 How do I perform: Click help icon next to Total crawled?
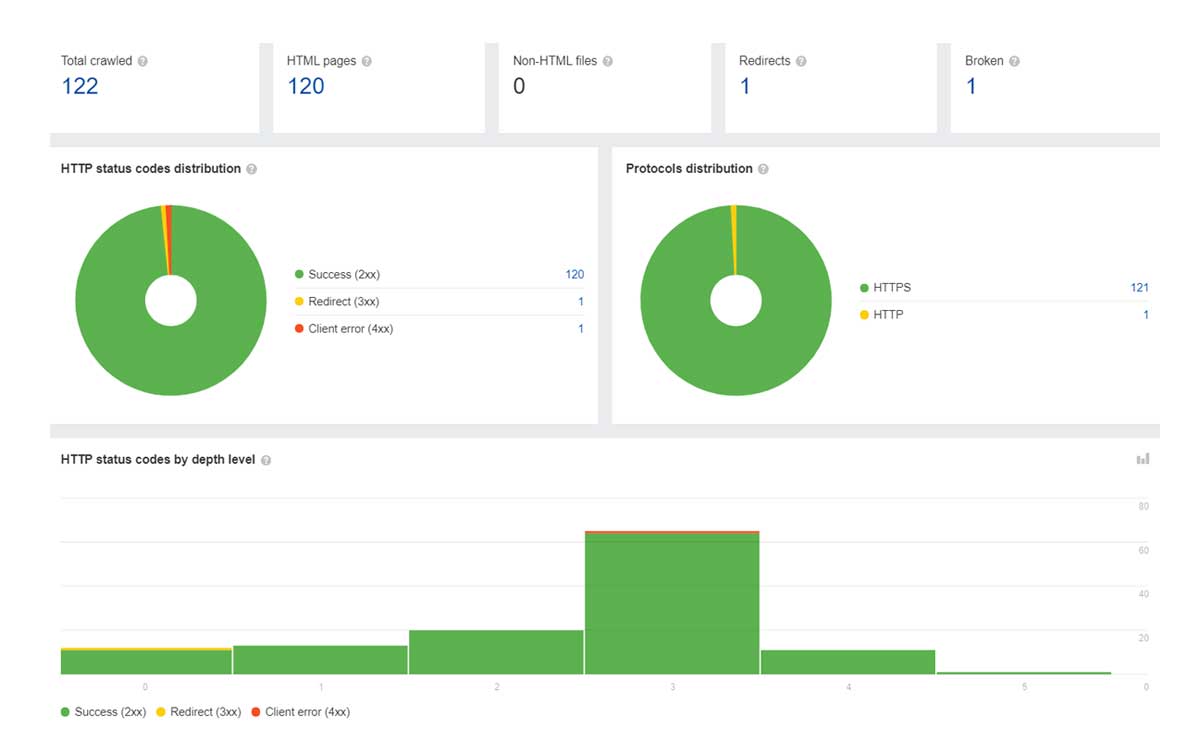point(143,61)
